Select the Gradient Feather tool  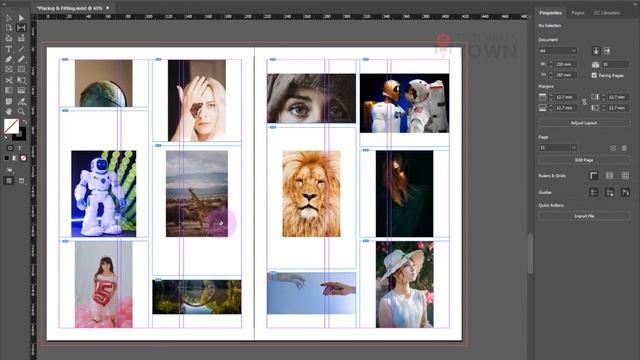[21, 90]
